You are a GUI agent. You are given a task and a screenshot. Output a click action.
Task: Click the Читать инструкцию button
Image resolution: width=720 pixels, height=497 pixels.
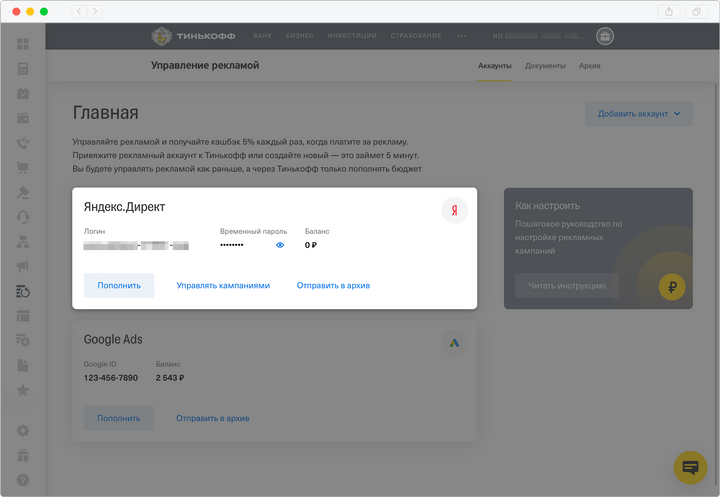(567, 286)
